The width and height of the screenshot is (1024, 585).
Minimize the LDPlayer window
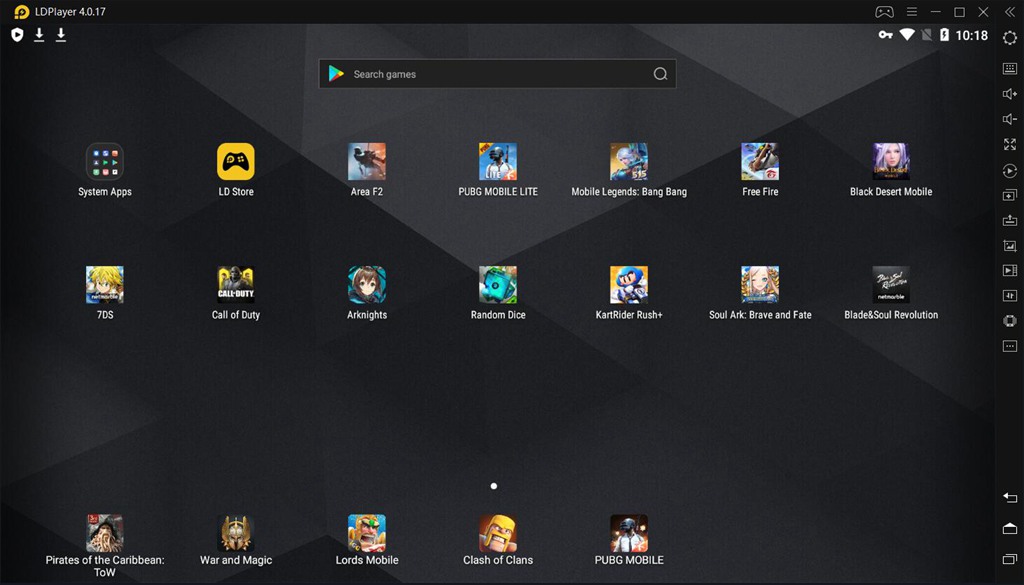(936, 12)
